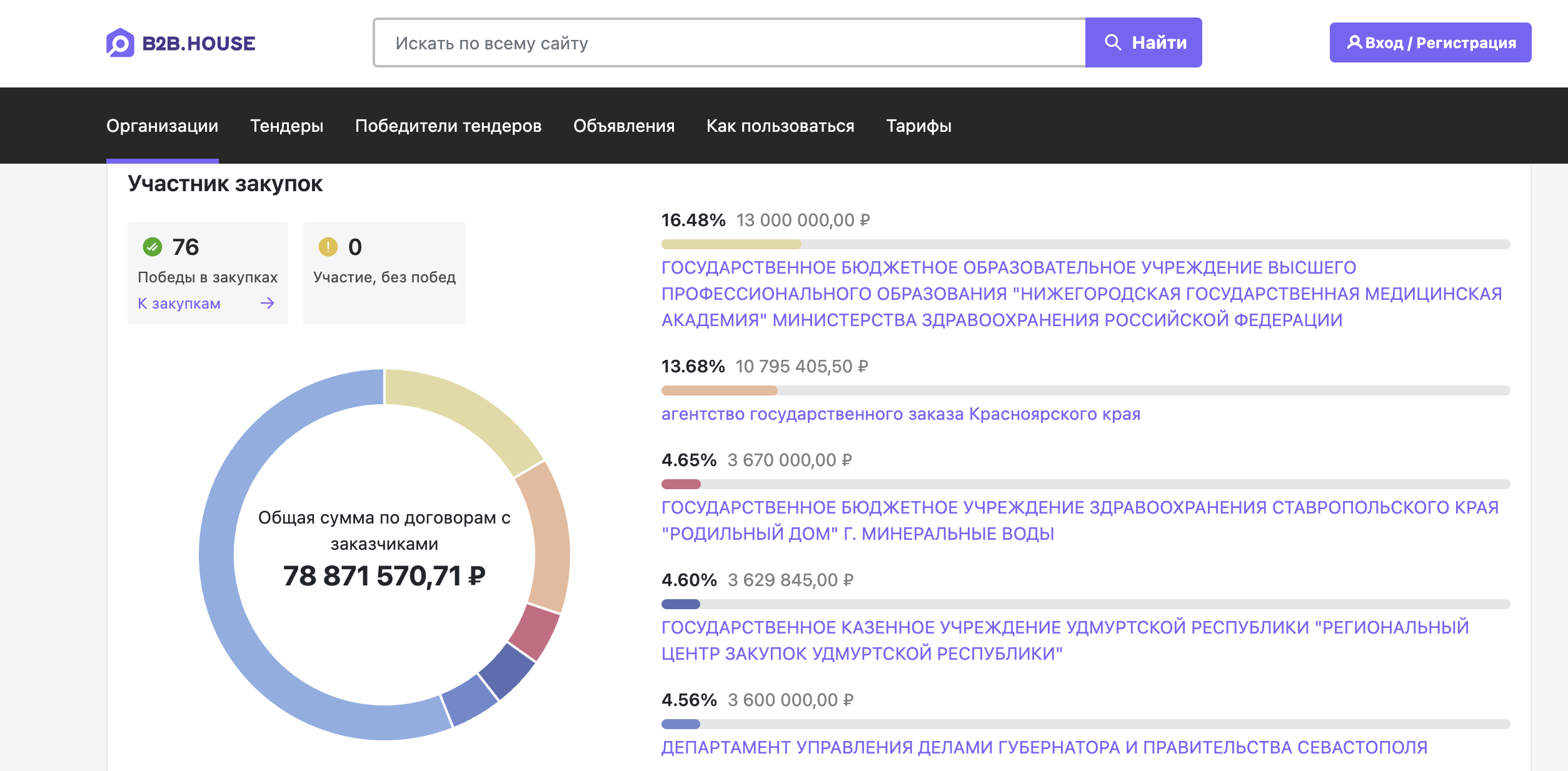Click the 16.48% yellow progress bar
Screen dimensions: 1568x771
click(730, 244)
